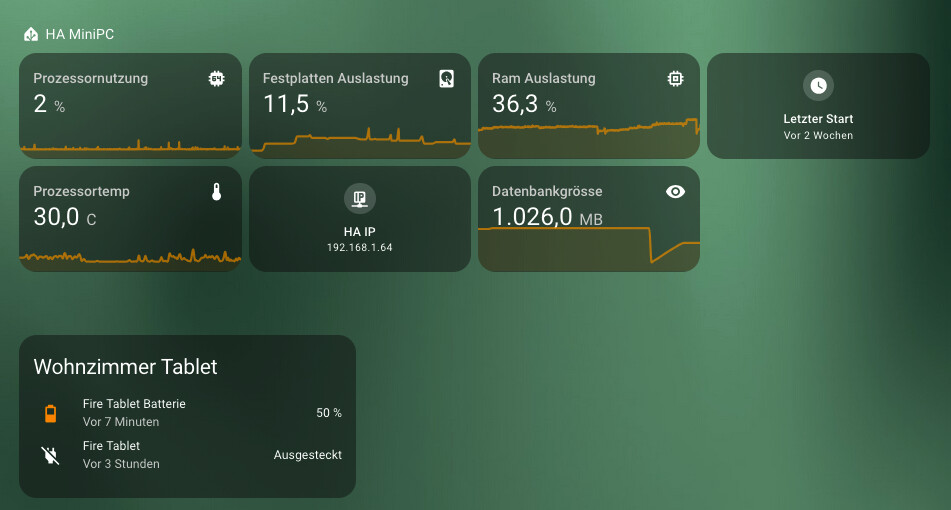Open the Ram Auslastung card title
This screenshot has height=510, width=951.
point(543,78)
